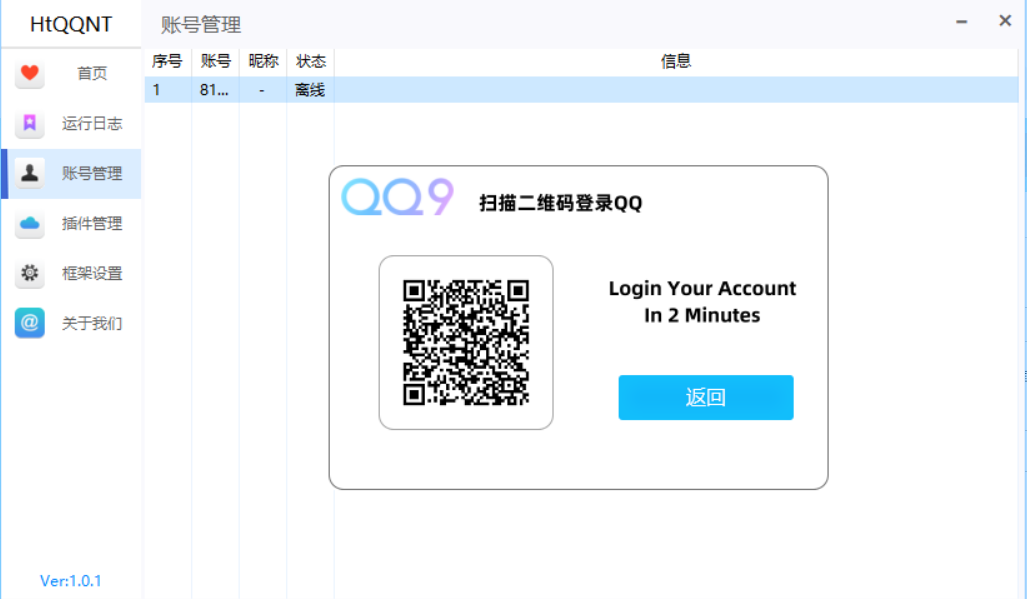This screenshot has height=599, width=1027.
Task: Open the 首页 sidebar page
Action: click(91, 73)
